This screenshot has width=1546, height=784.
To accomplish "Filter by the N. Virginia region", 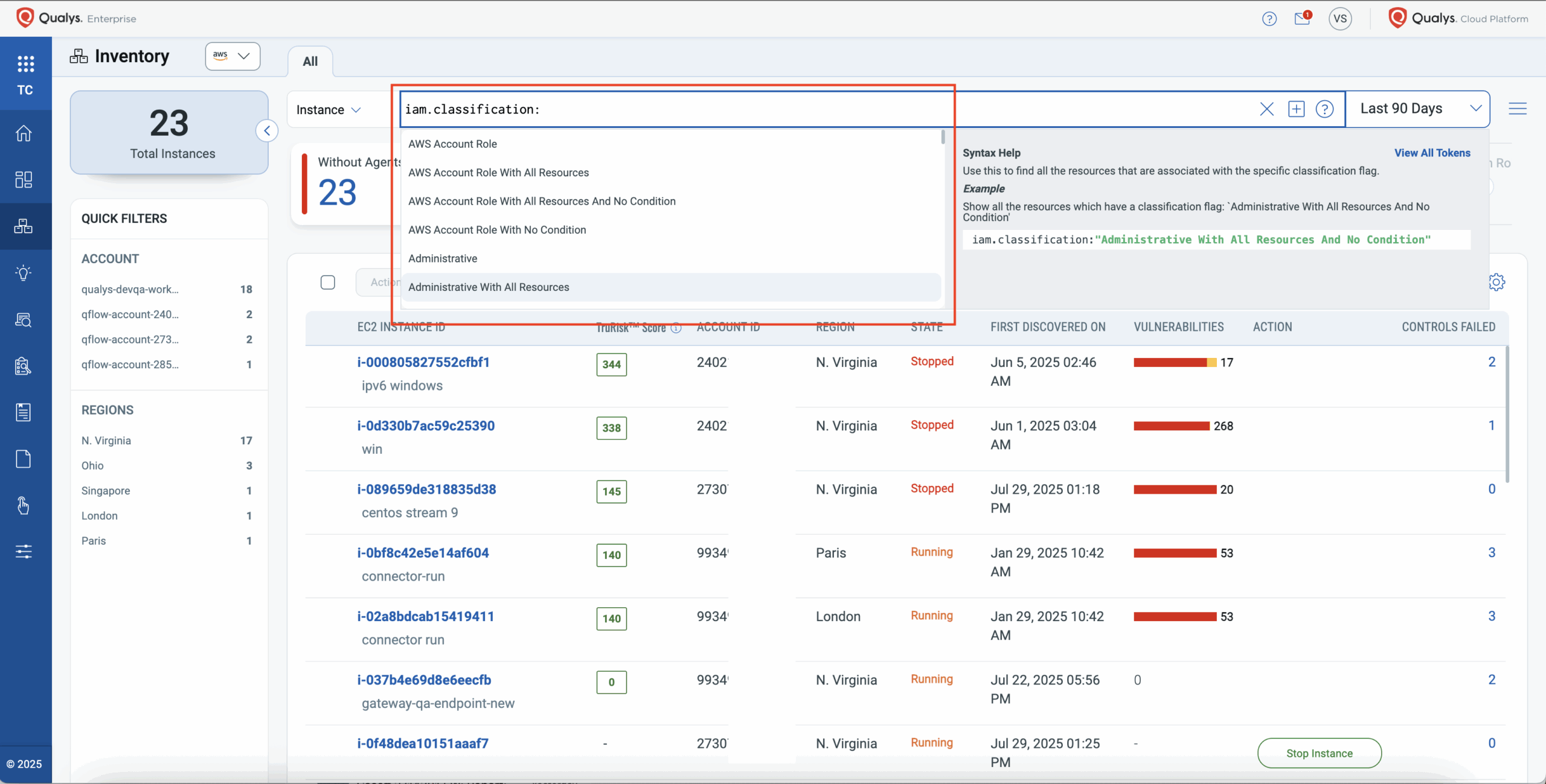I will 106,441.
